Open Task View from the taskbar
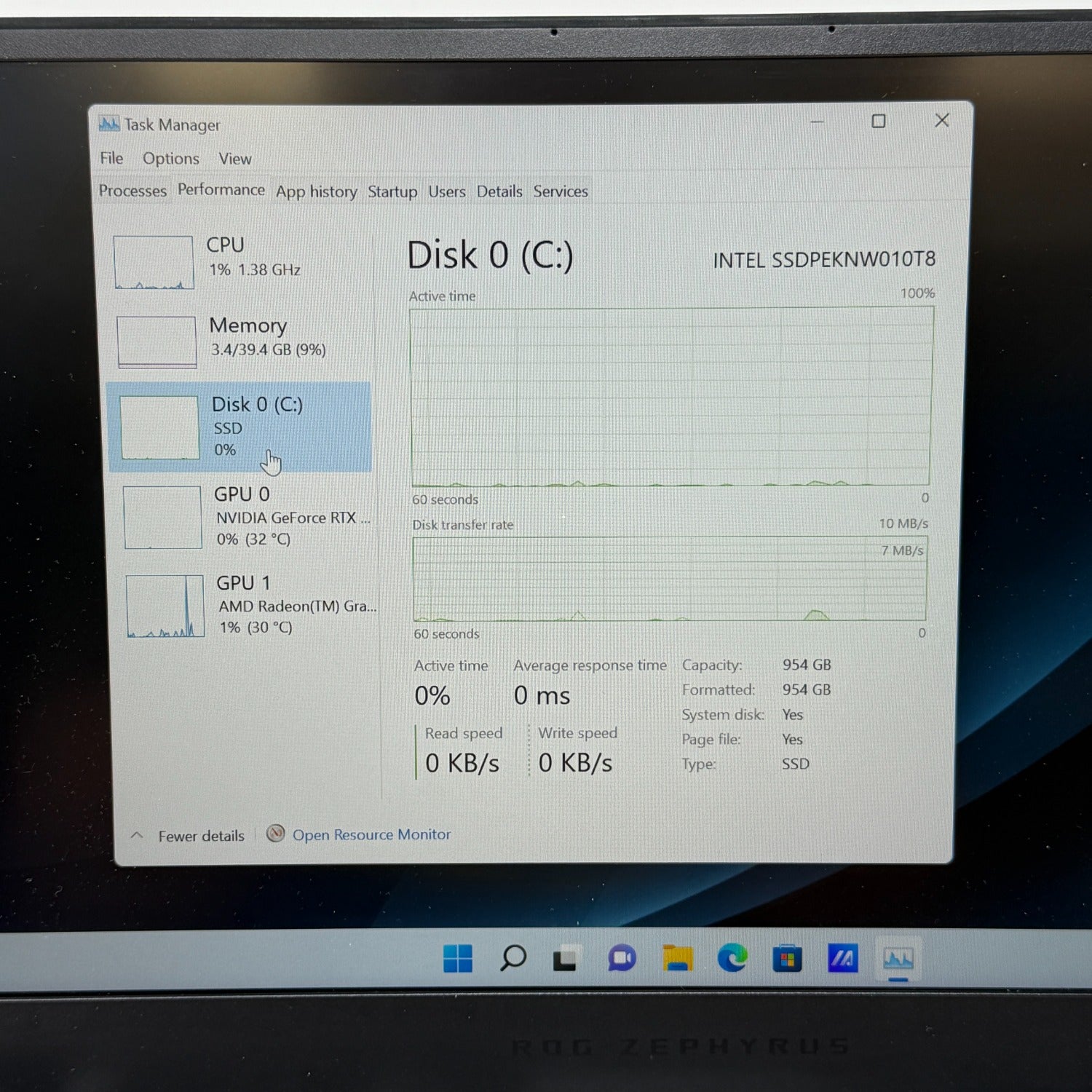1092x1092 pixels. pos(567,959)
